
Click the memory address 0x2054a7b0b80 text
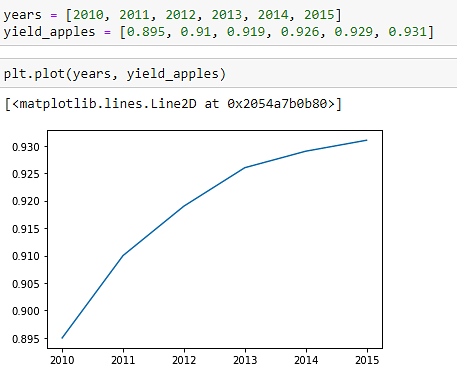277,104
